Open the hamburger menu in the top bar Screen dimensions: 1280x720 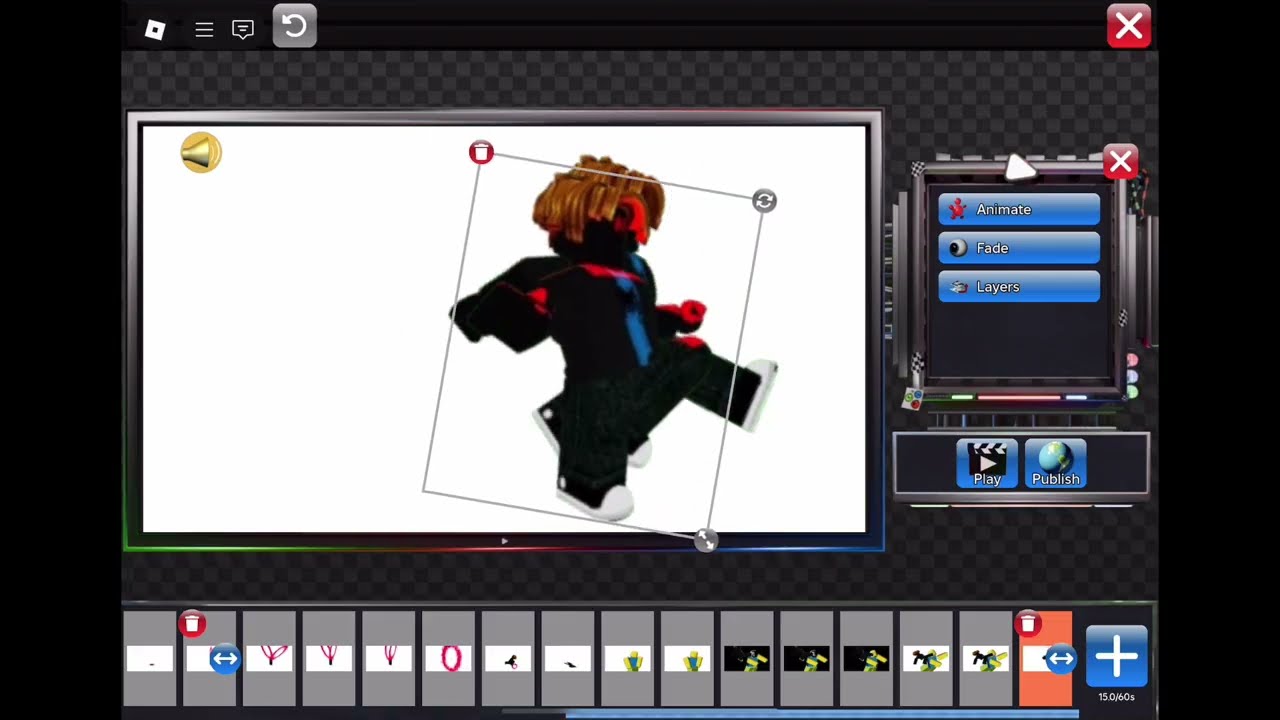coord(204,30)
